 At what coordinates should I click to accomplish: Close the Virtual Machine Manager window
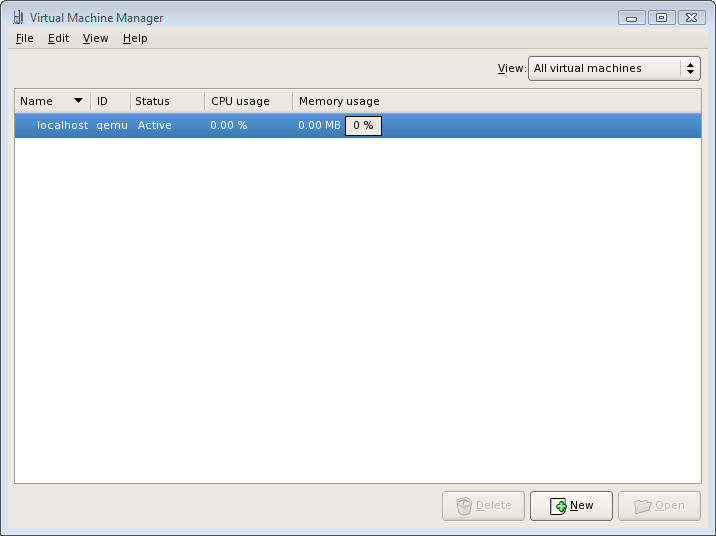(691, 17)
